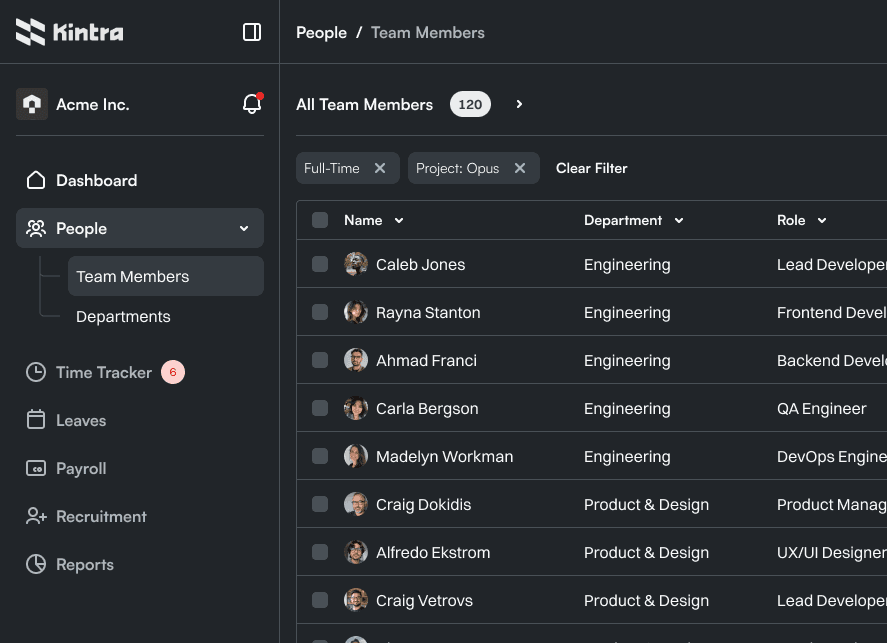Screen dimensions: 887x643
Task: Open Leaves calendar icon
Action: point(36,420)
